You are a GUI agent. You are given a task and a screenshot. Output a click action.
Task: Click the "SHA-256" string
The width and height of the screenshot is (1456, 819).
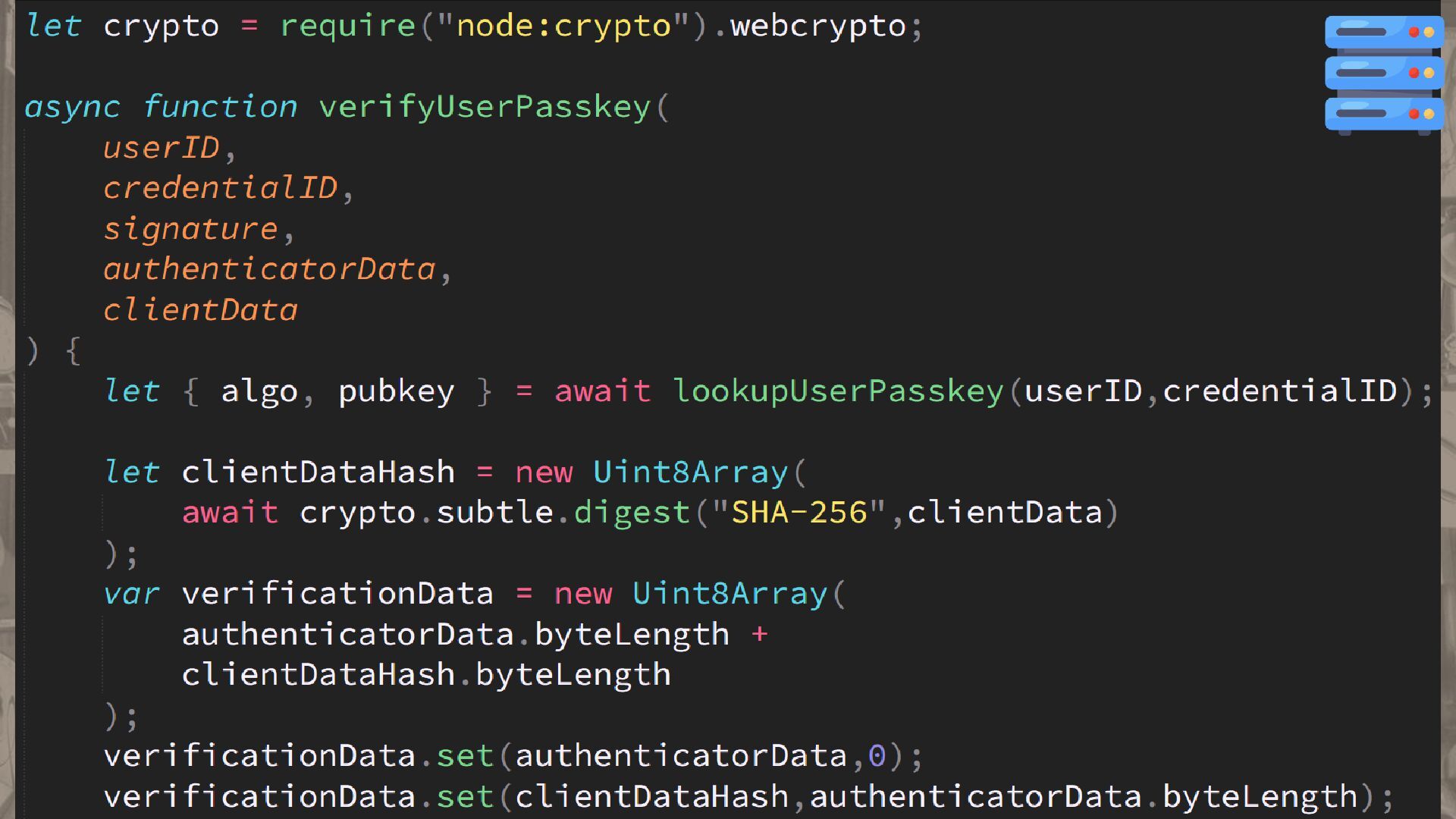pos(799,513)
